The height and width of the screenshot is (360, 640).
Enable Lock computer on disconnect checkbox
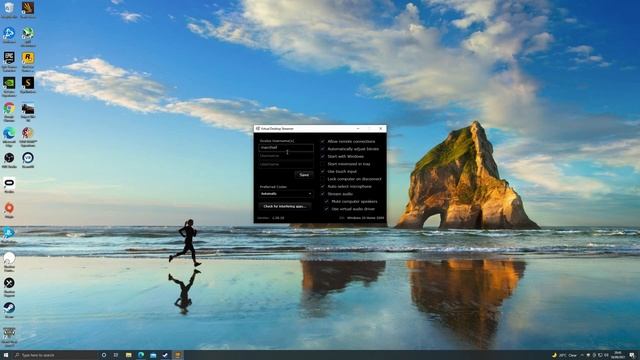point(322,179)
